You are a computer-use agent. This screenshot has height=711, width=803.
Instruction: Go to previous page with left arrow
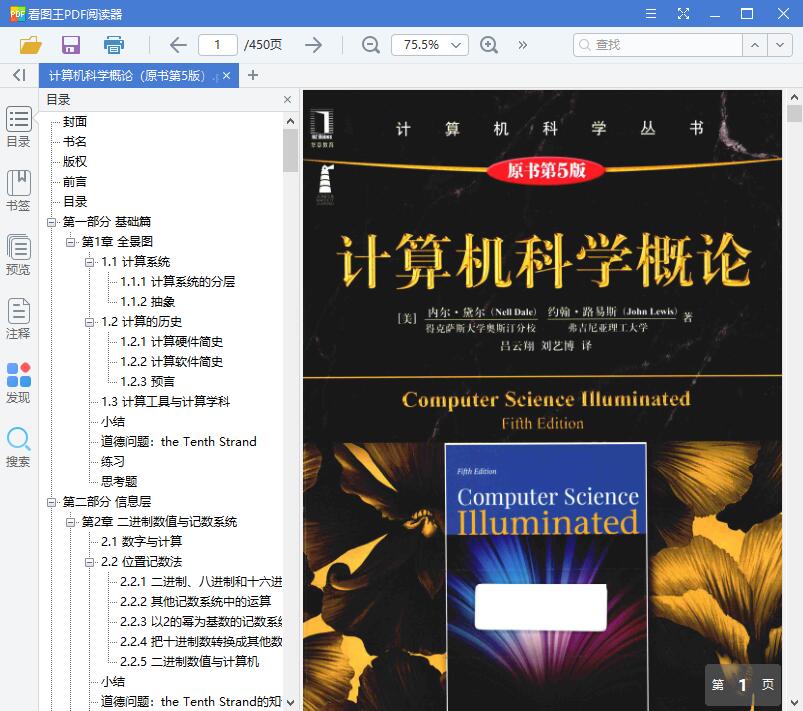point(178,45)
